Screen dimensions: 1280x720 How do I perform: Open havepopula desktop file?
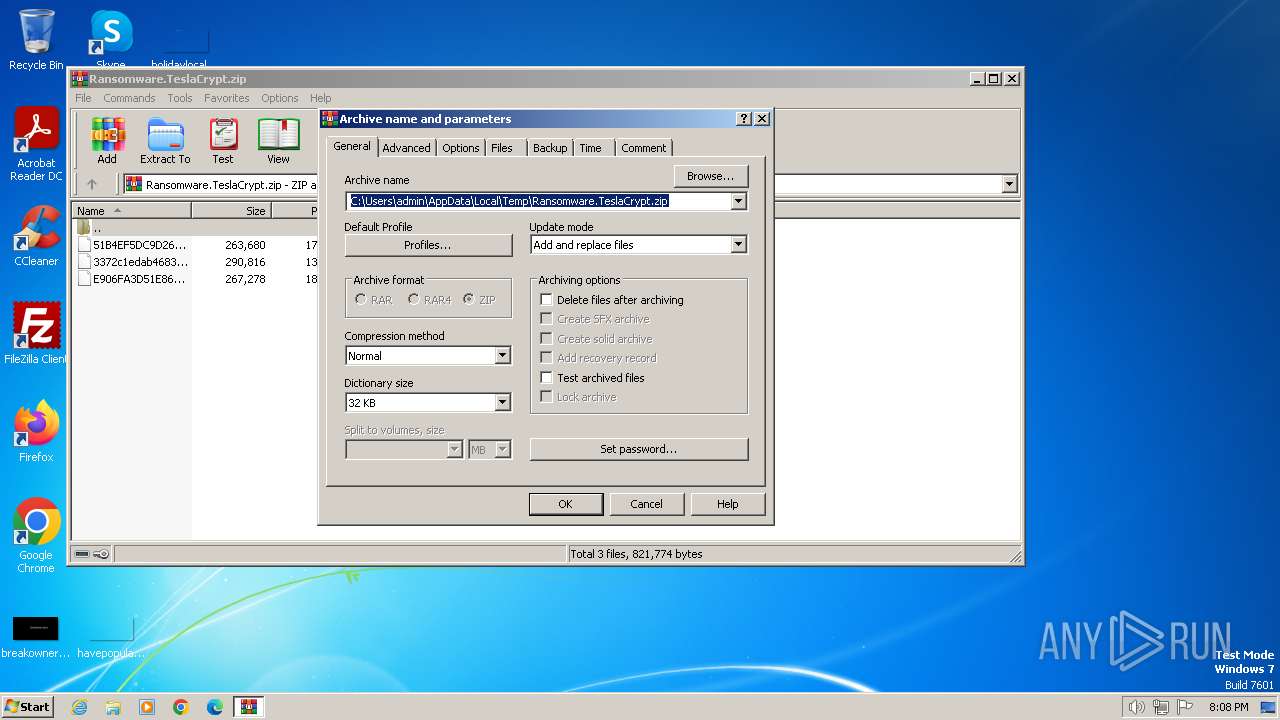[111, 637]
